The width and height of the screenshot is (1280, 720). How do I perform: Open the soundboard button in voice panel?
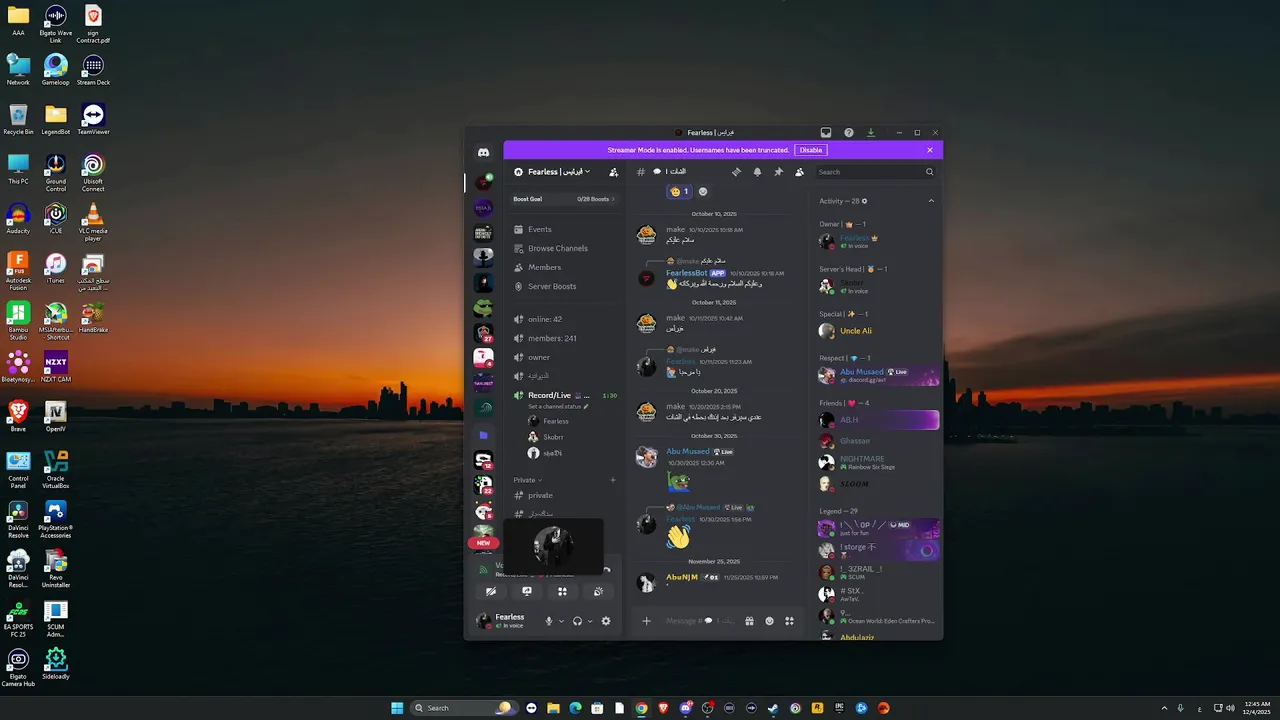point(598,591)
